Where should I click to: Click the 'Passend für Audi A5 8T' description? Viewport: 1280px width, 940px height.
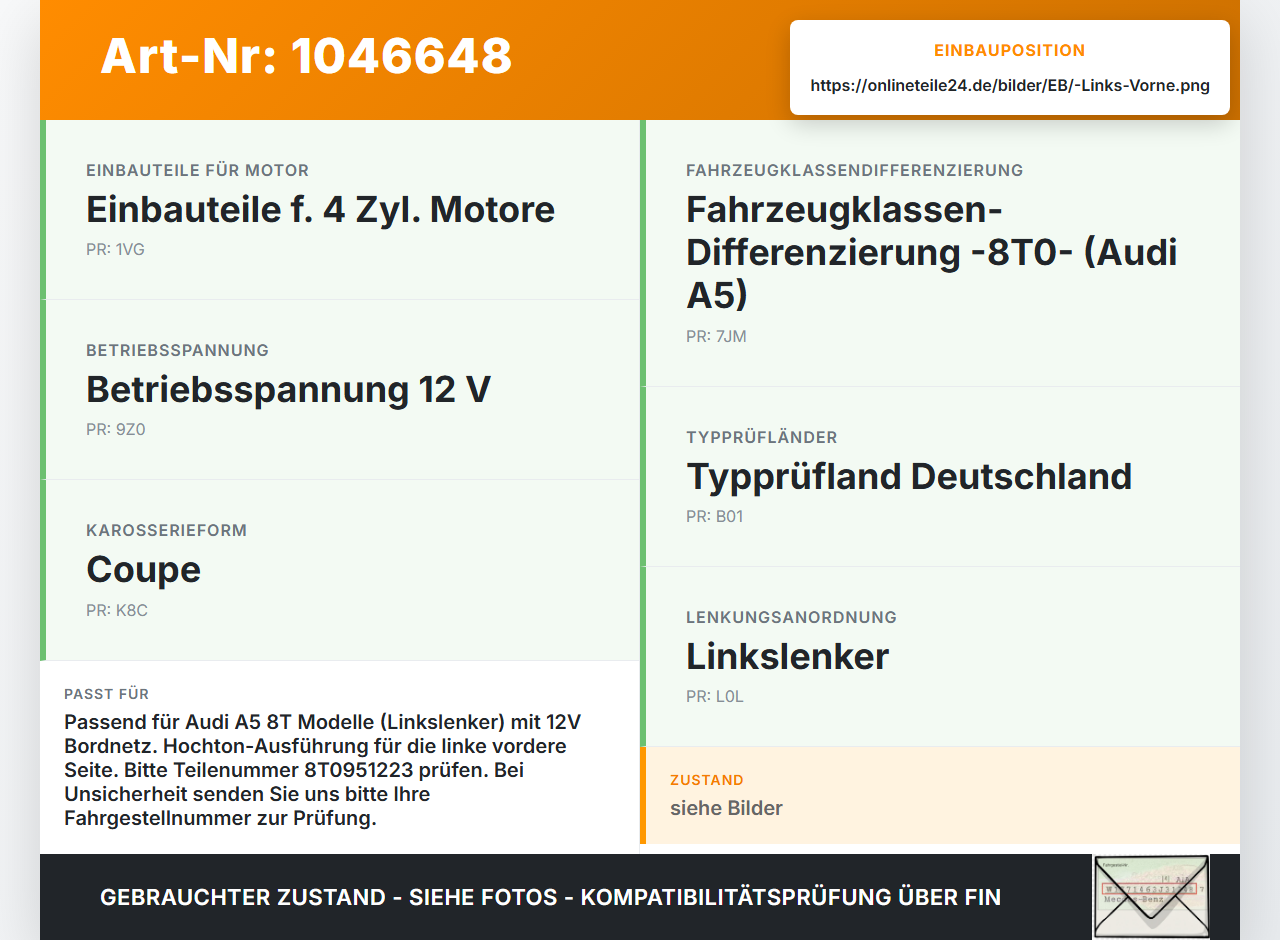pyautogui.click(x=323, y=770)
